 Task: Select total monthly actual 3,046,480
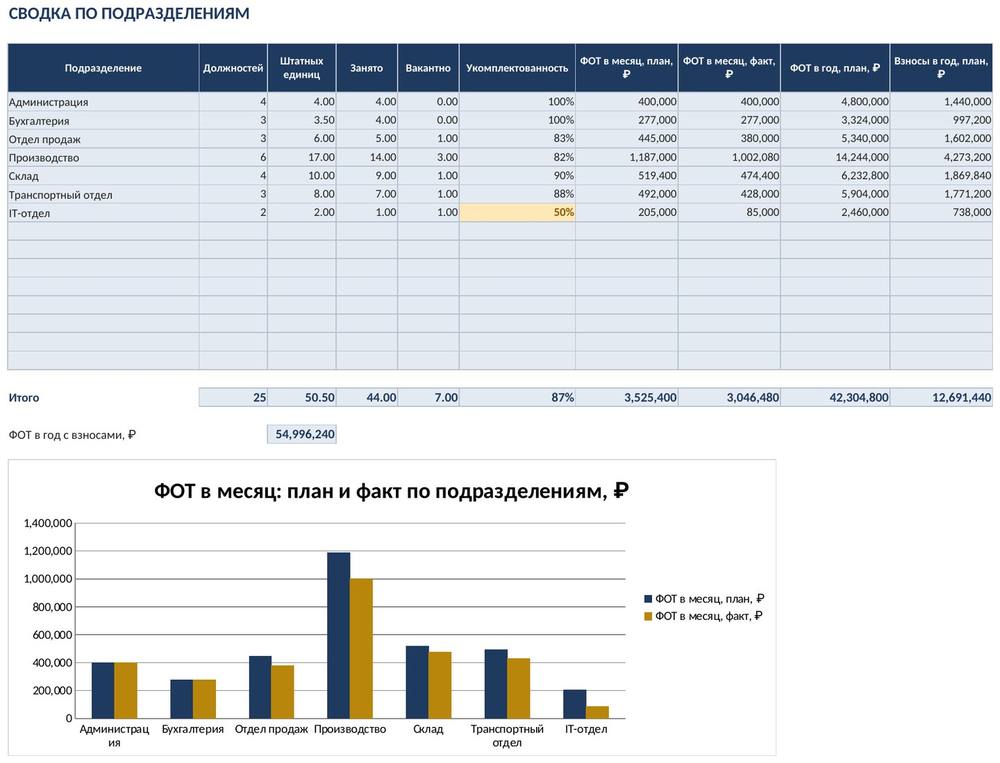point(729,397)
